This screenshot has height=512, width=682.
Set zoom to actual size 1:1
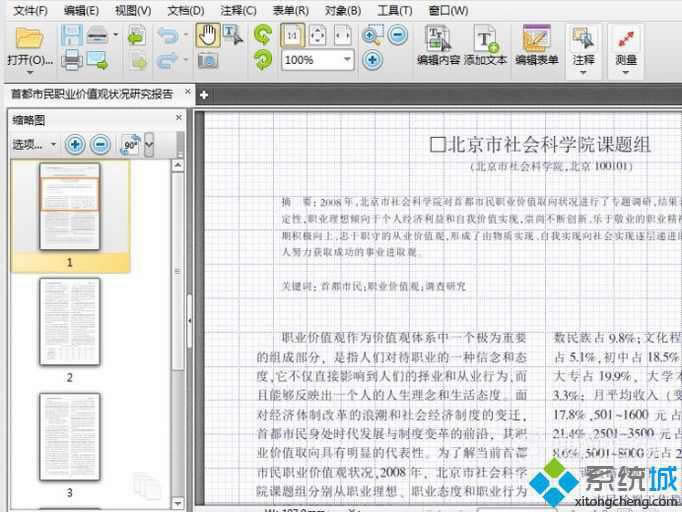point(293,35)
